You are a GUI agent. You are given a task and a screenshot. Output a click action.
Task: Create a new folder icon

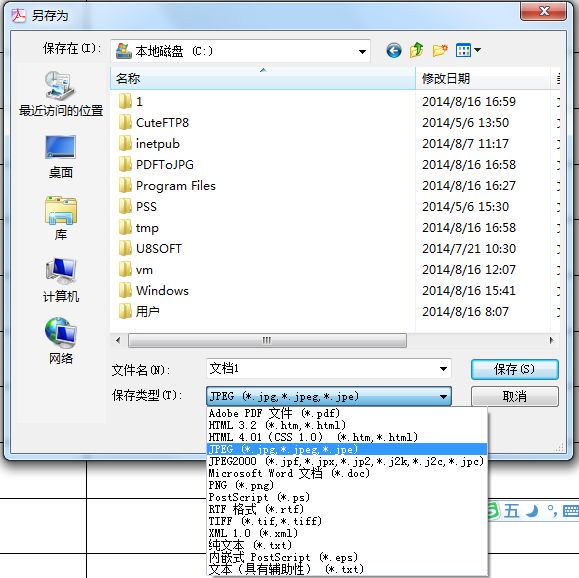(x=440, y=50)
